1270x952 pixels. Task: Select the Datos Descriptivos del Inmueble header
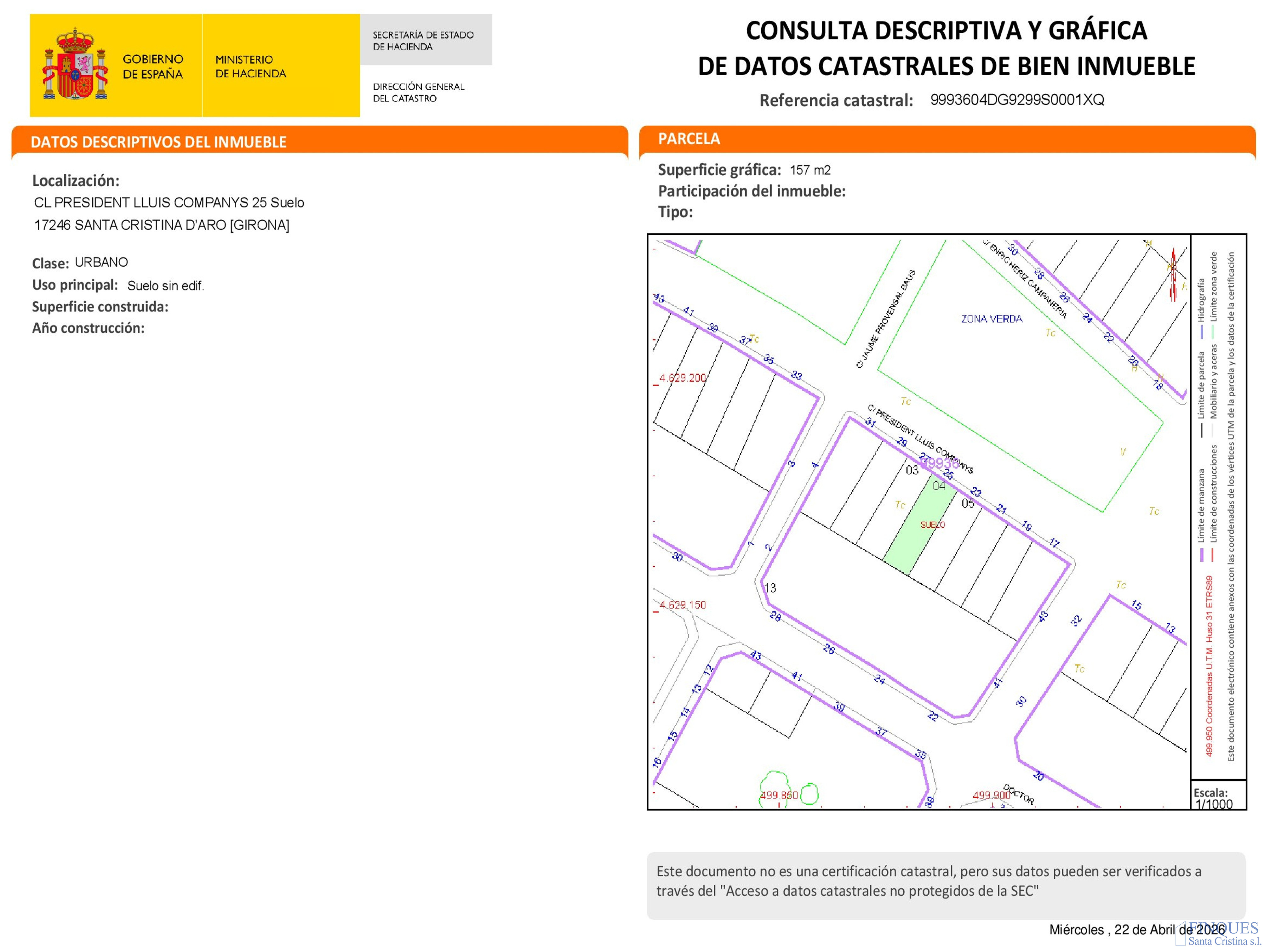pos(158,142)
